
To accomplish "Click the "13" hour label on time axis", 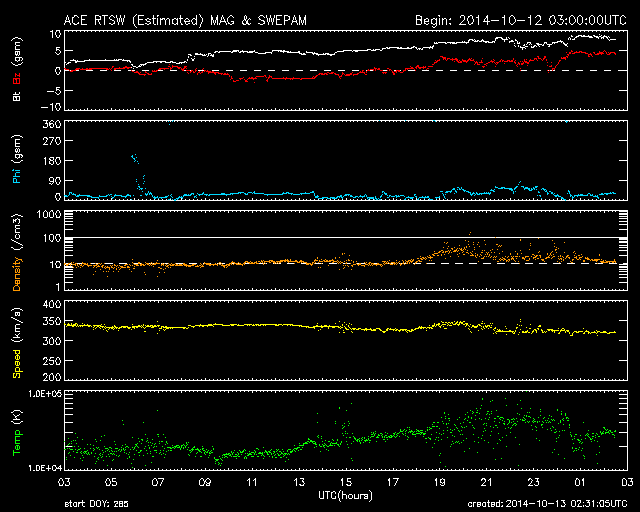I will click(x=299, y=482).
